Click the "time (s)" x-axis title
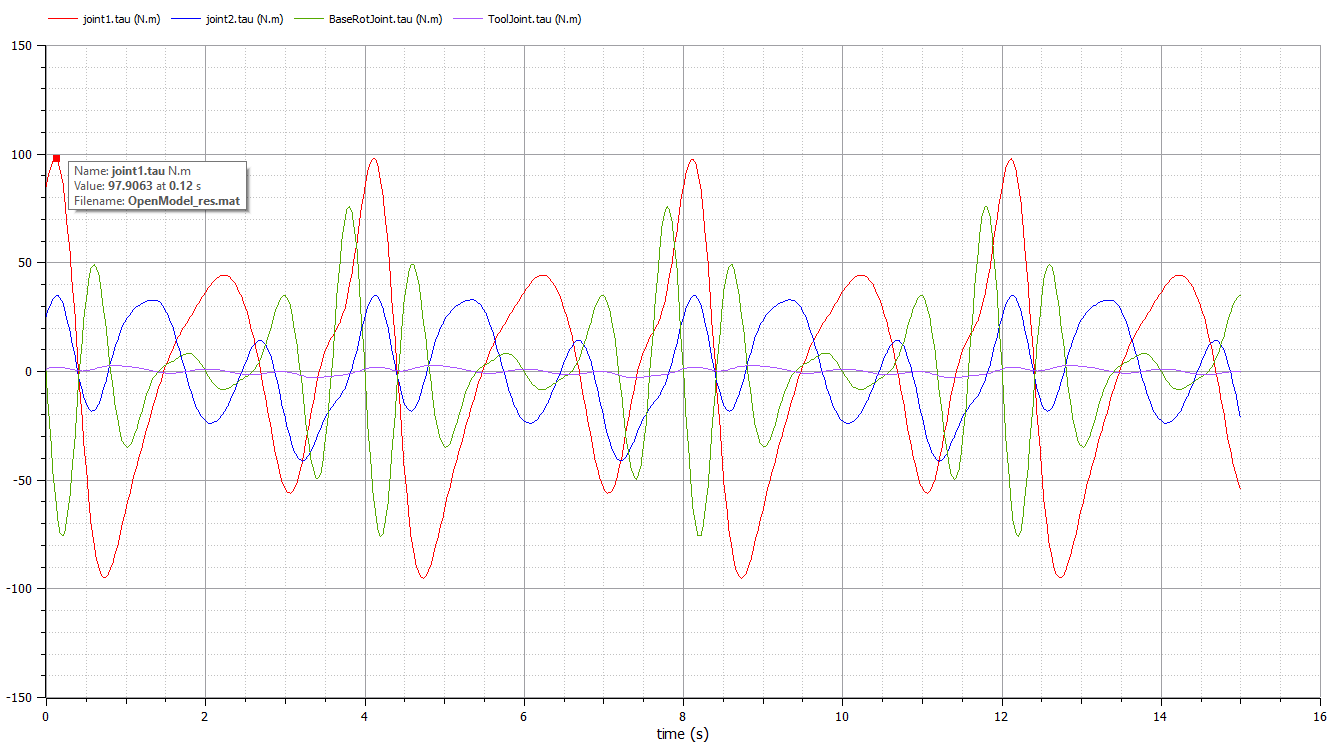 [684, 734]
